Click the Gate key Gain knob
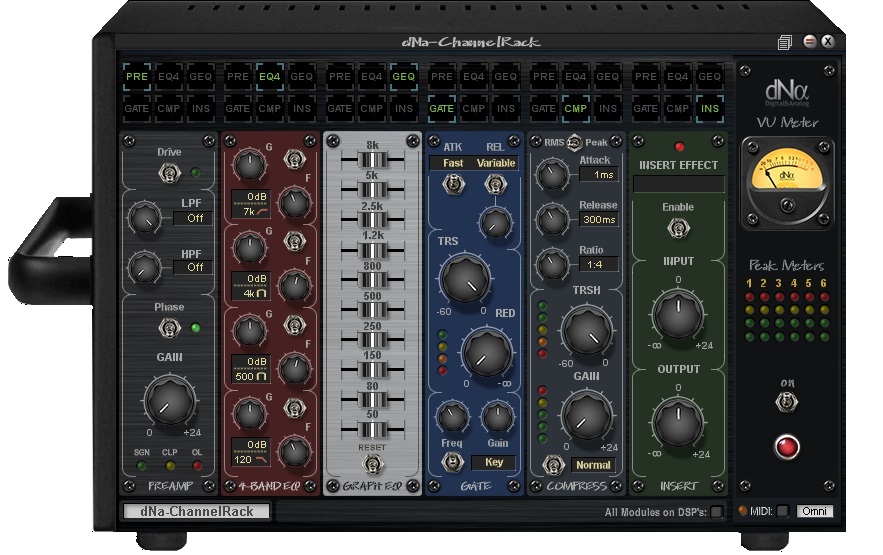 (497, 418)
